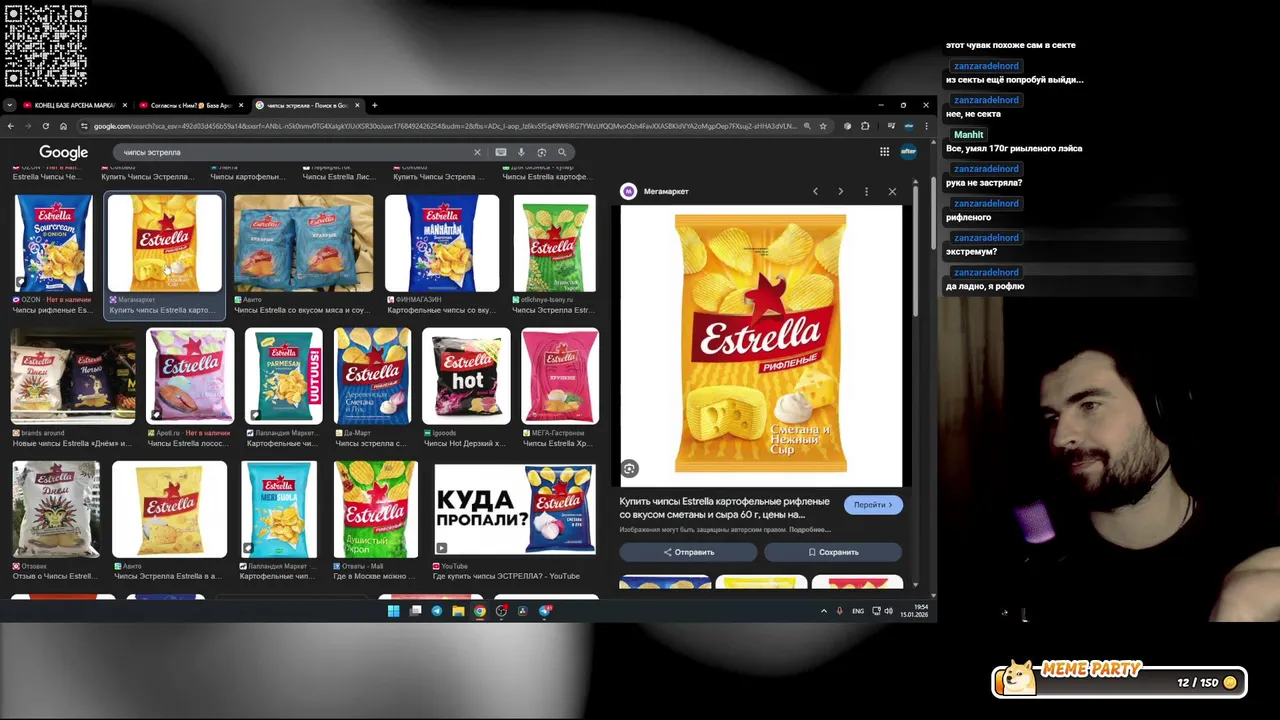1280x720 pixels.
Task: Show previous image in preview panel
Action: coord(815,191)
